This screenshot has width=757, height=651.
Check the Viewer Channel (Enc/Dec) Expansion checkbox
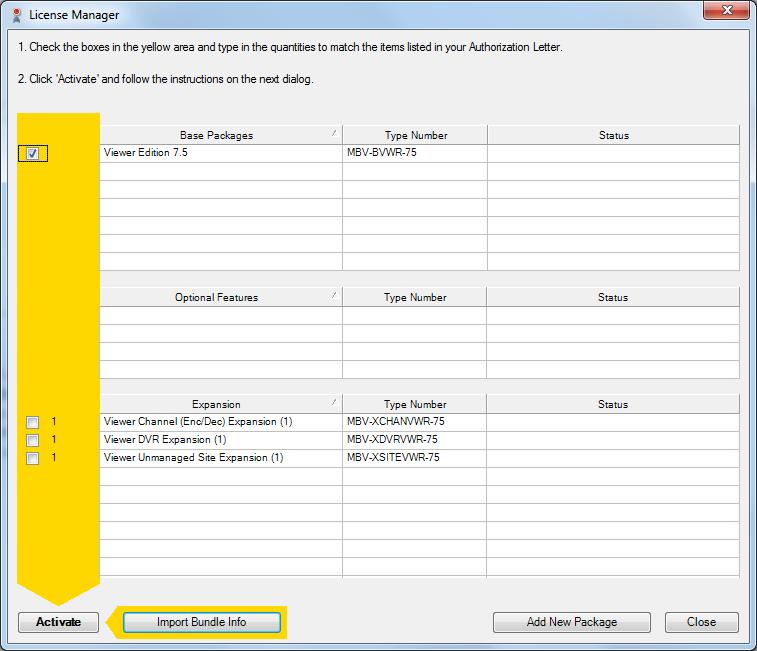[x=32, y=423]
